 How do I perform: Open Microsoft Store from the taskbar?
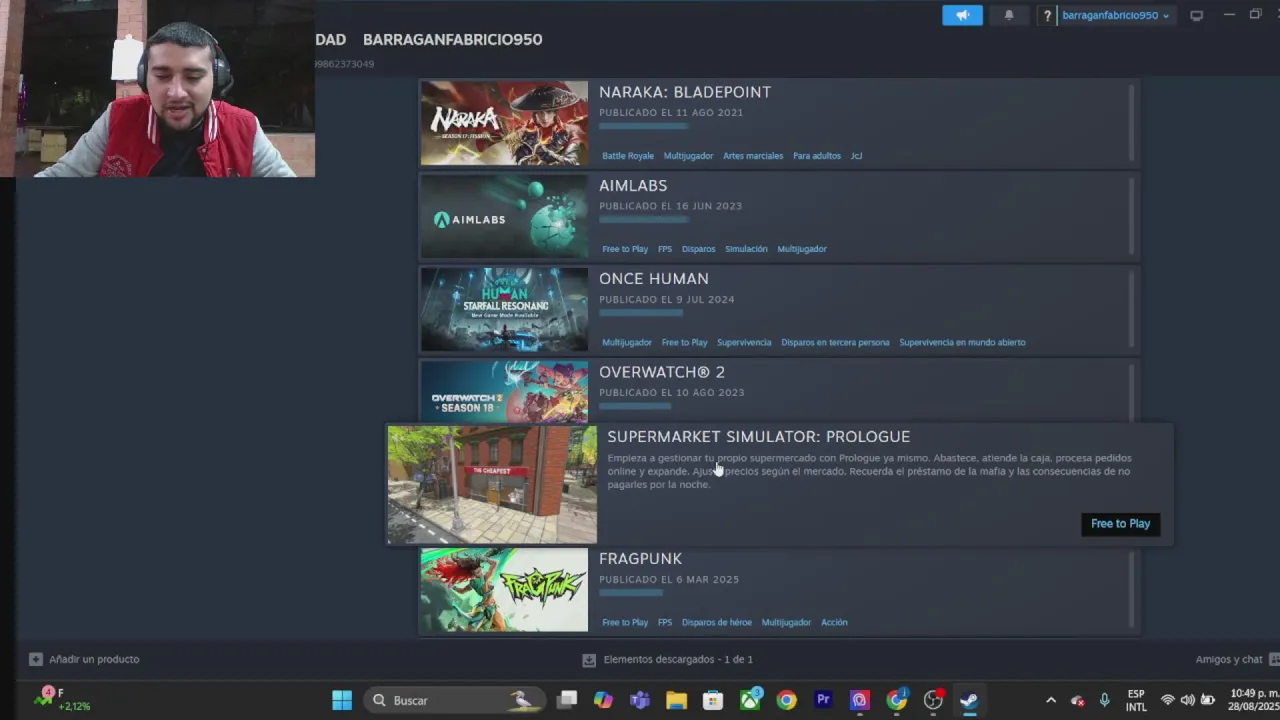click(x=713, y=700)
